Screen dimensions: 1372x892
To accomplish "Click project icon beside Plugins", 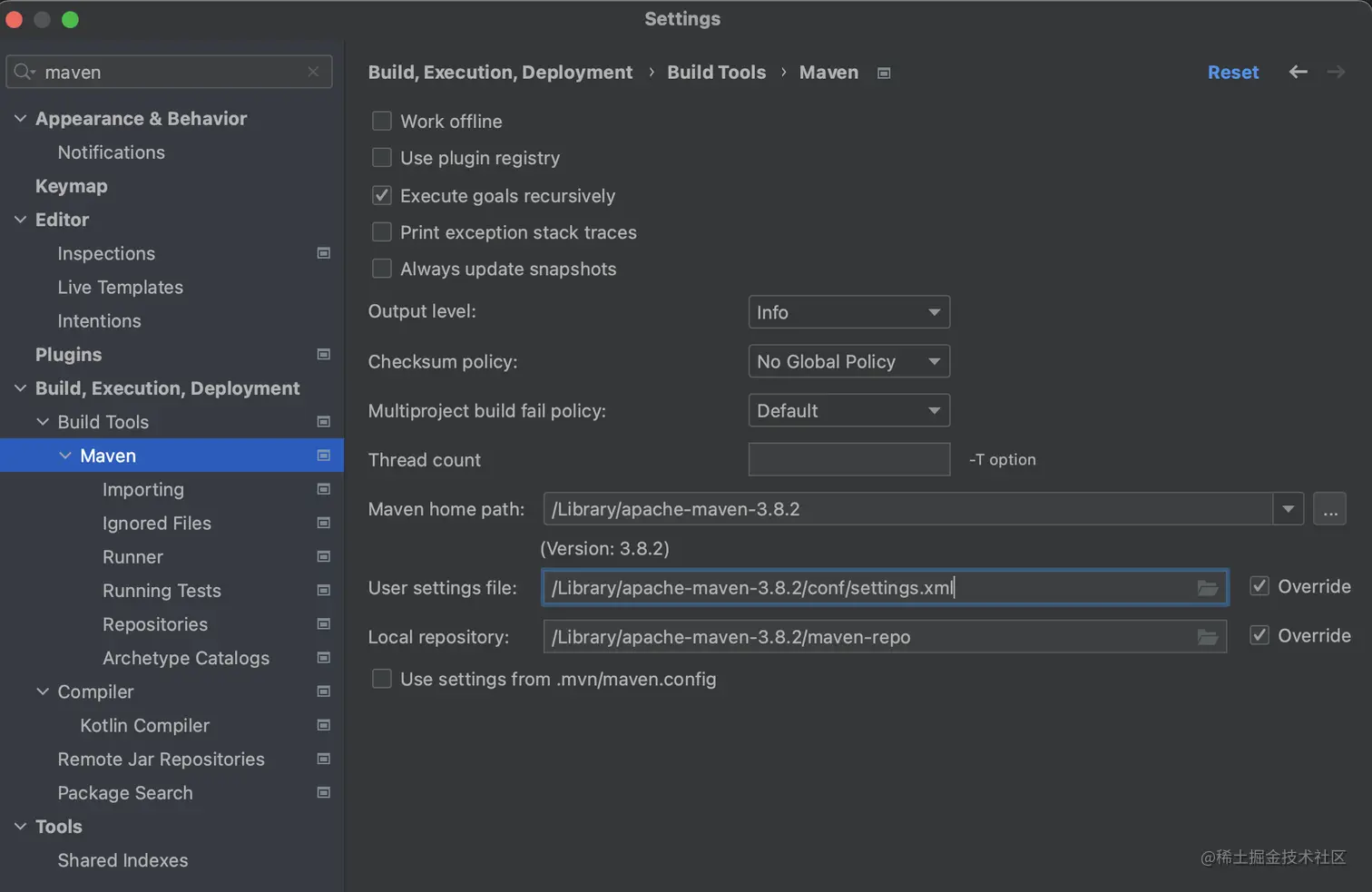I will 323,355.
